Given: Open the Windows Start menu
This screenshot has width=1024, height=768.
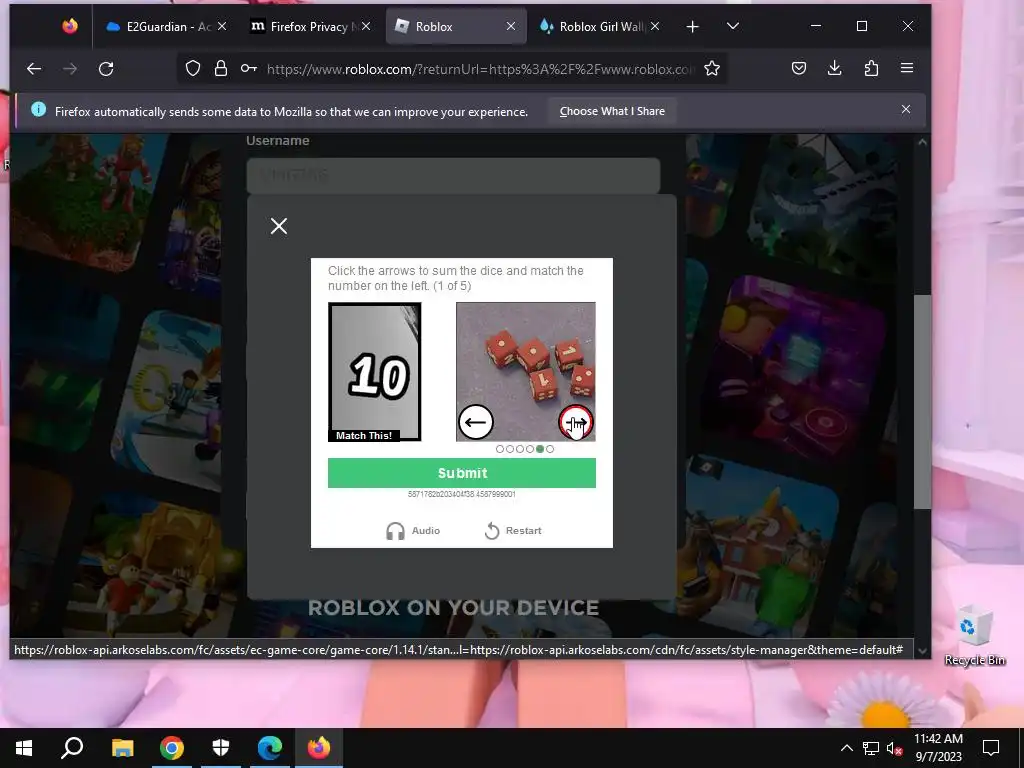Looking at the screenshot, I should 24,748.
